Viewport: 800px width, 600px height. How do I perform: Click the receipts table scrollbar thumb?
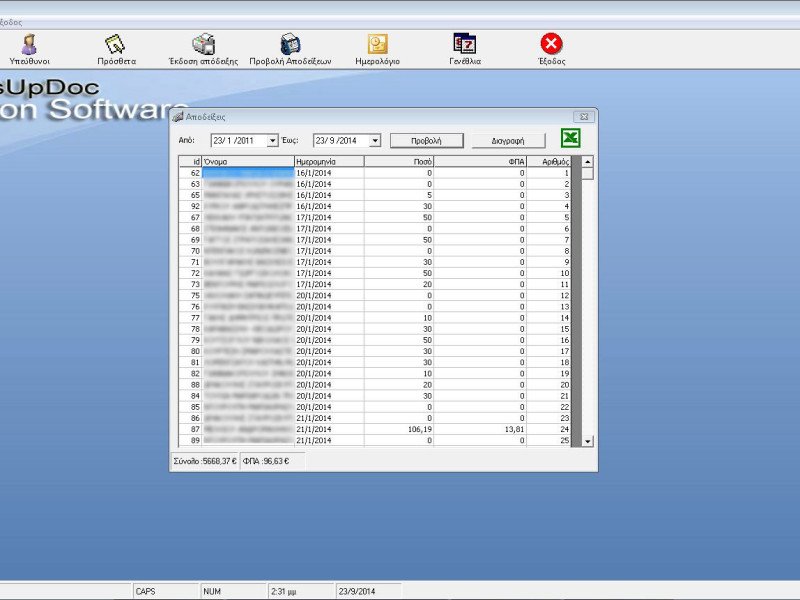tap(588, 173)
